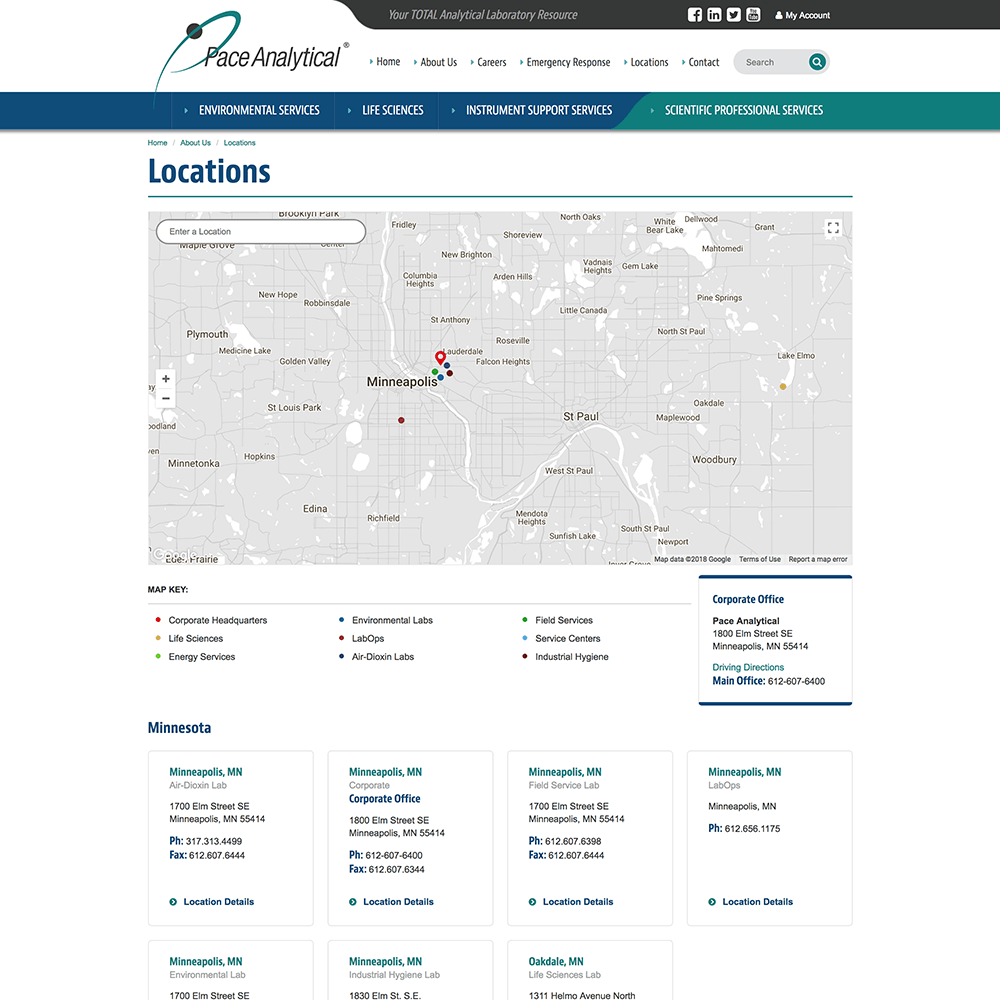This screenshot has height=1000, width=1000.
Task: Click Main Office phone 612-607-6400
Action: point(796,681)
